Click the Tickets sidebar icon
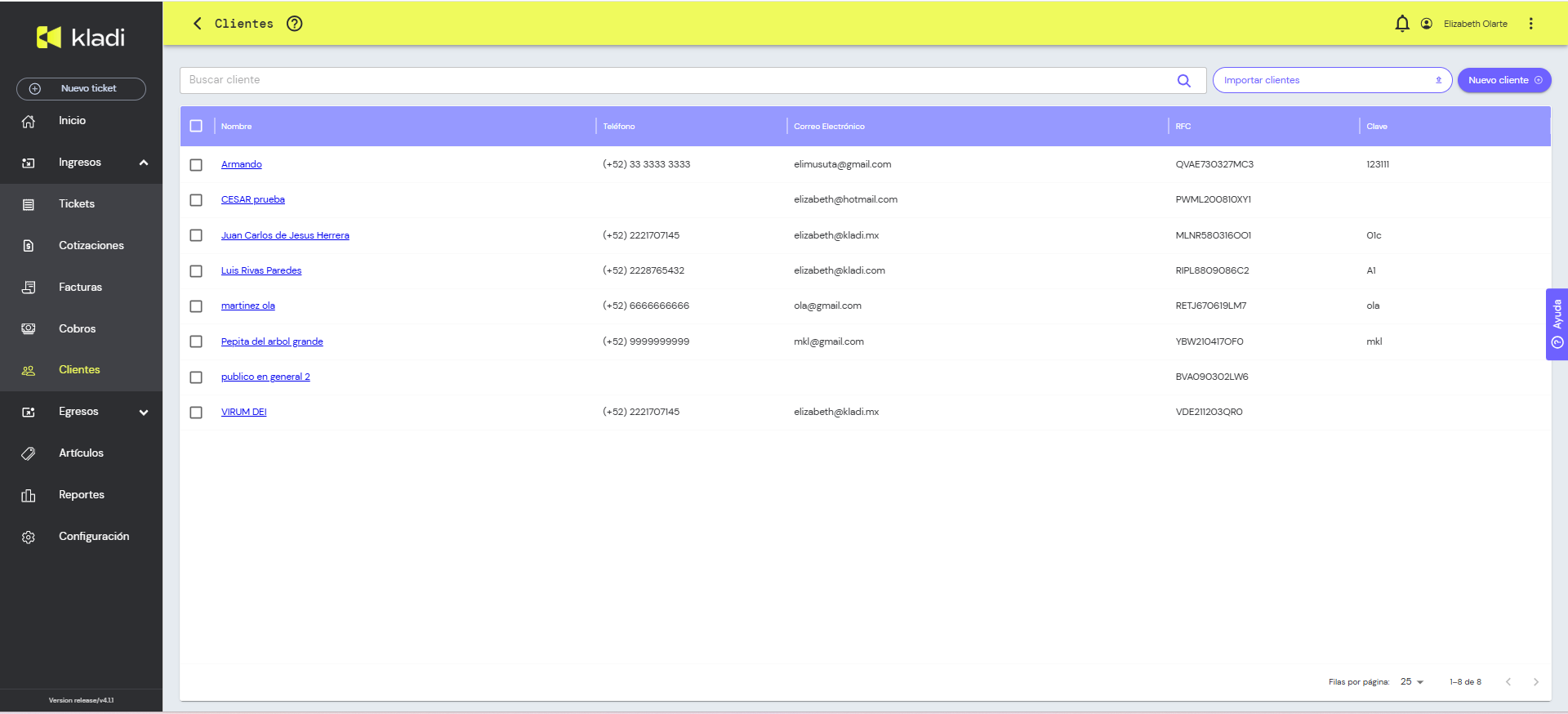The height and width of the screenshot is (714, 1568). (x=29, y=204)
